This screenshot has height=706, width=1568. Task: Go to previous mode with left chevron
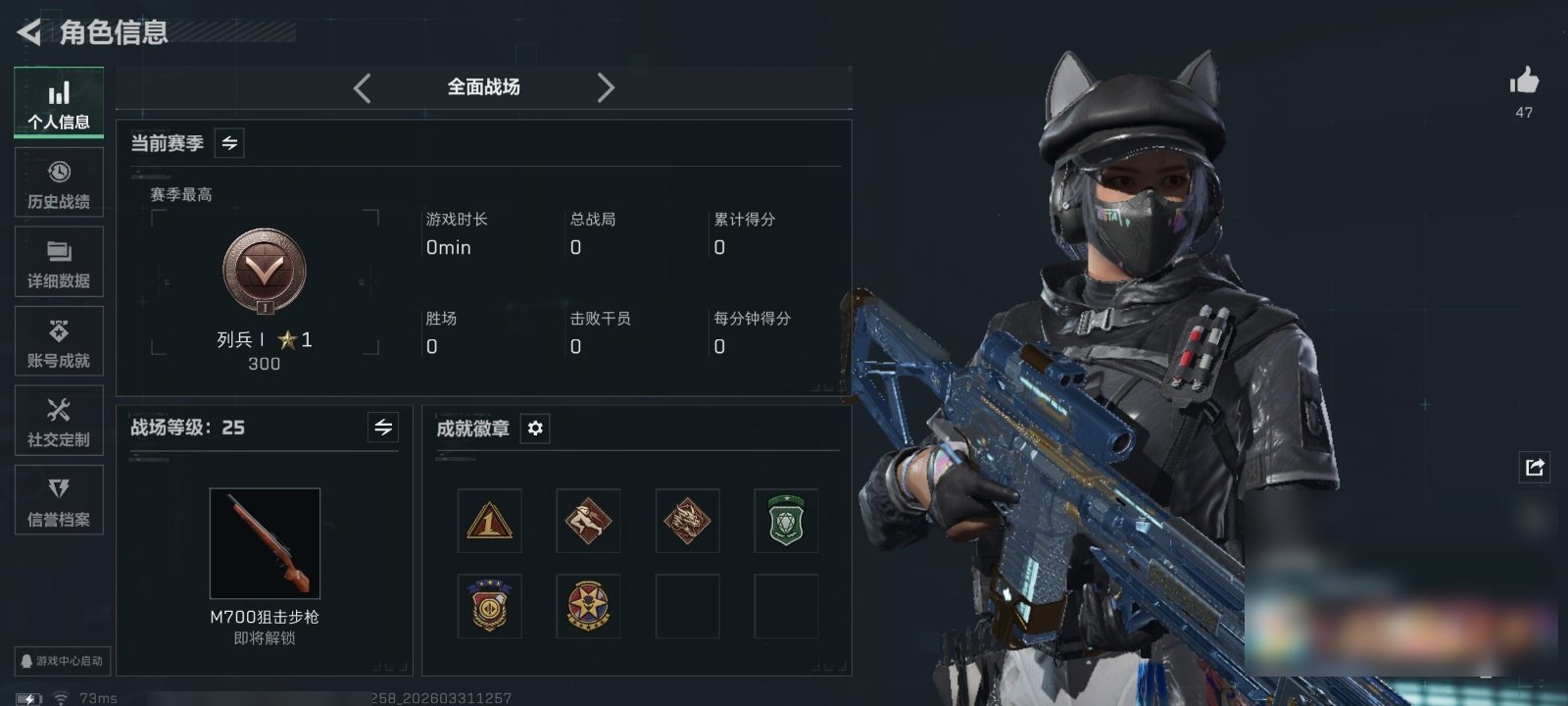pos(362,88)
